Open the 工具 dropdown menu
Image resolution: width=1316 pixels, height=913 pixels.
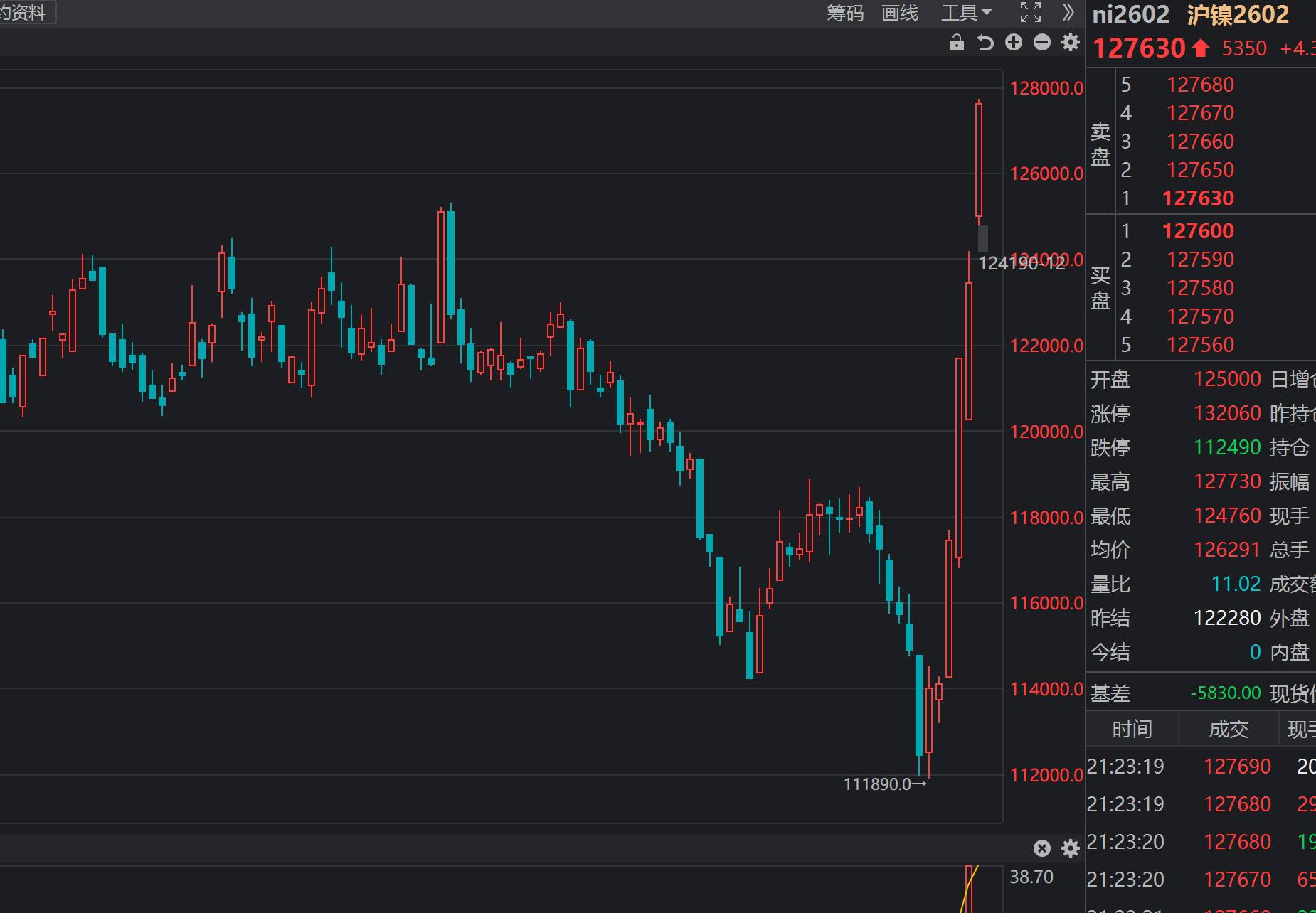pos(966,13)
